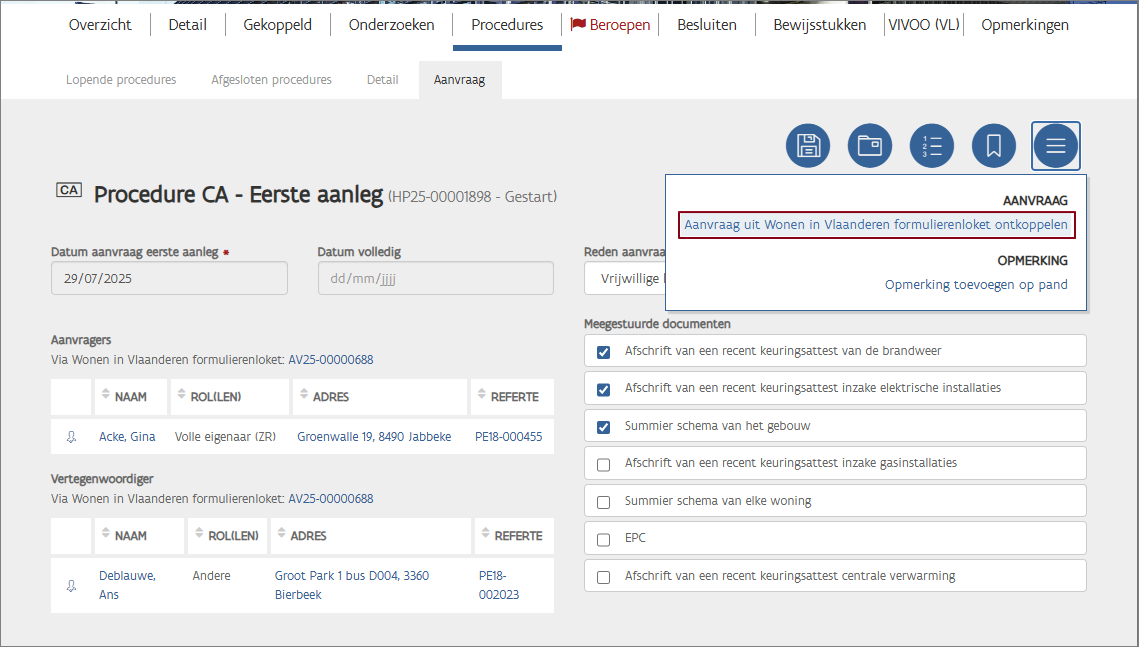1139x647 pixels.
Task: Sort Aanvragers table by NAAM column
Action: (x=130, y=397)
